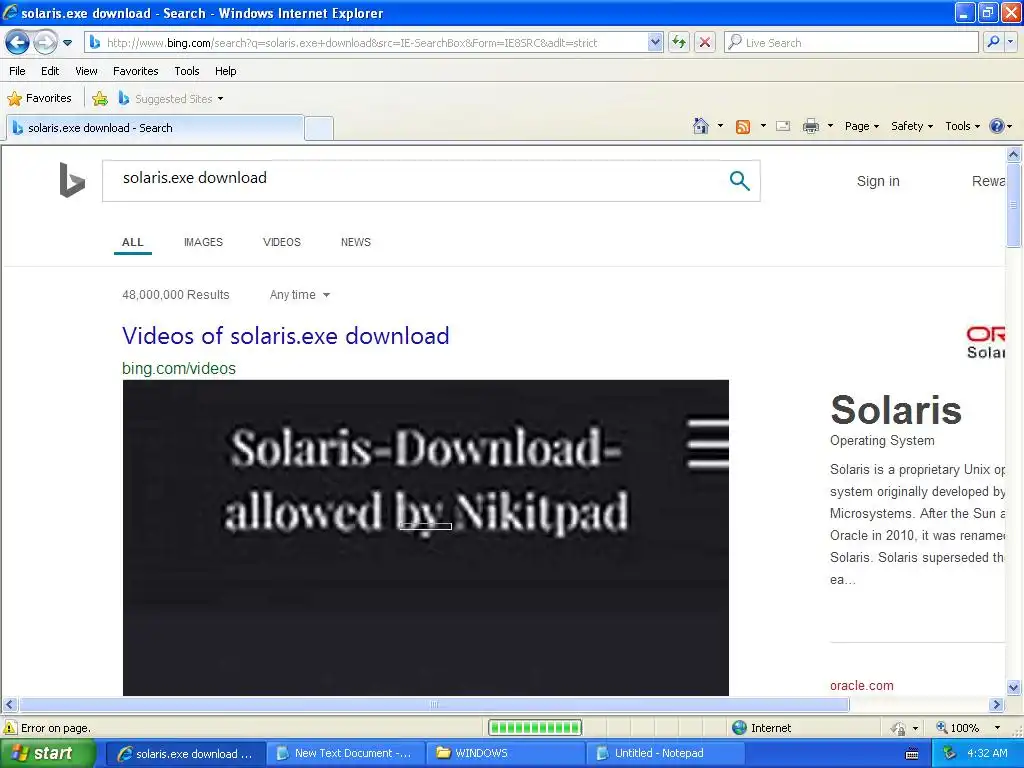Screen dimensions: 1024x768
Task: Click the status bar security lock icon
Action: pyautogui.click(x=899, y=728)
